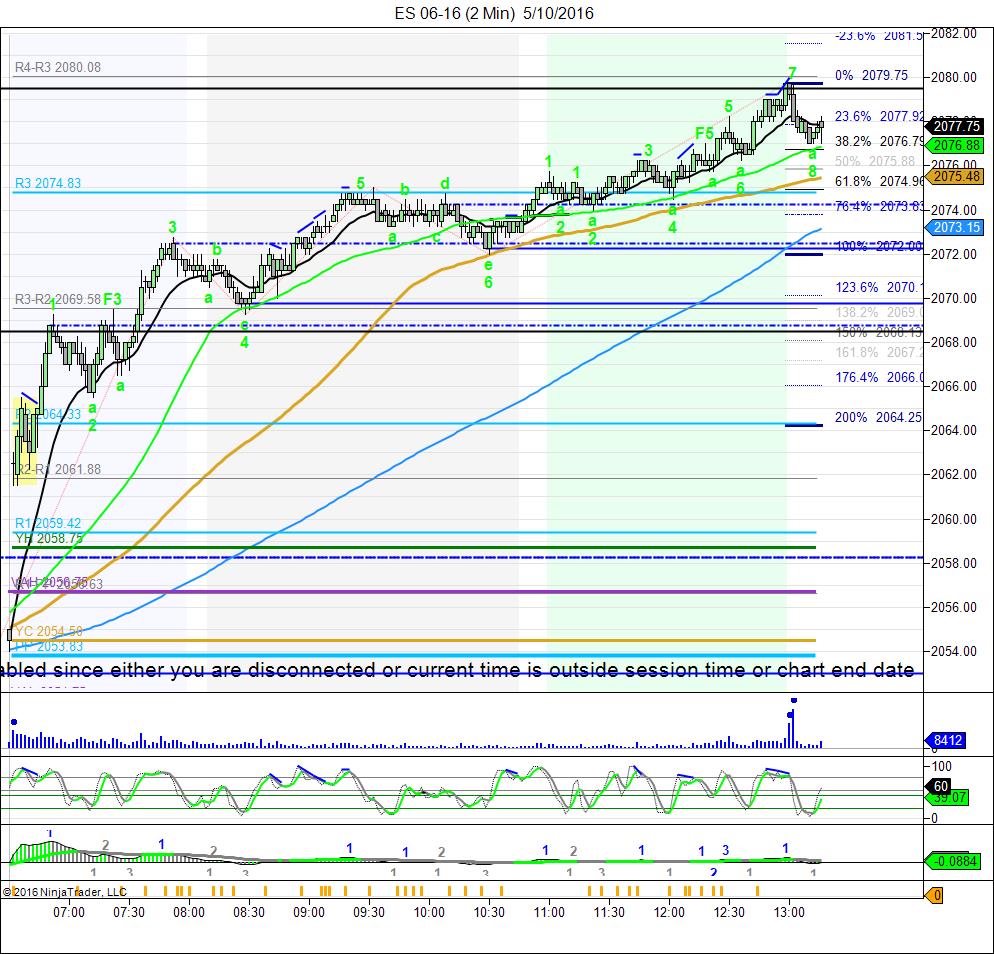Screen dimensions: 994x954
Task: Select the R2-R1 2061.88 level label
Action: tap(58, 469)
